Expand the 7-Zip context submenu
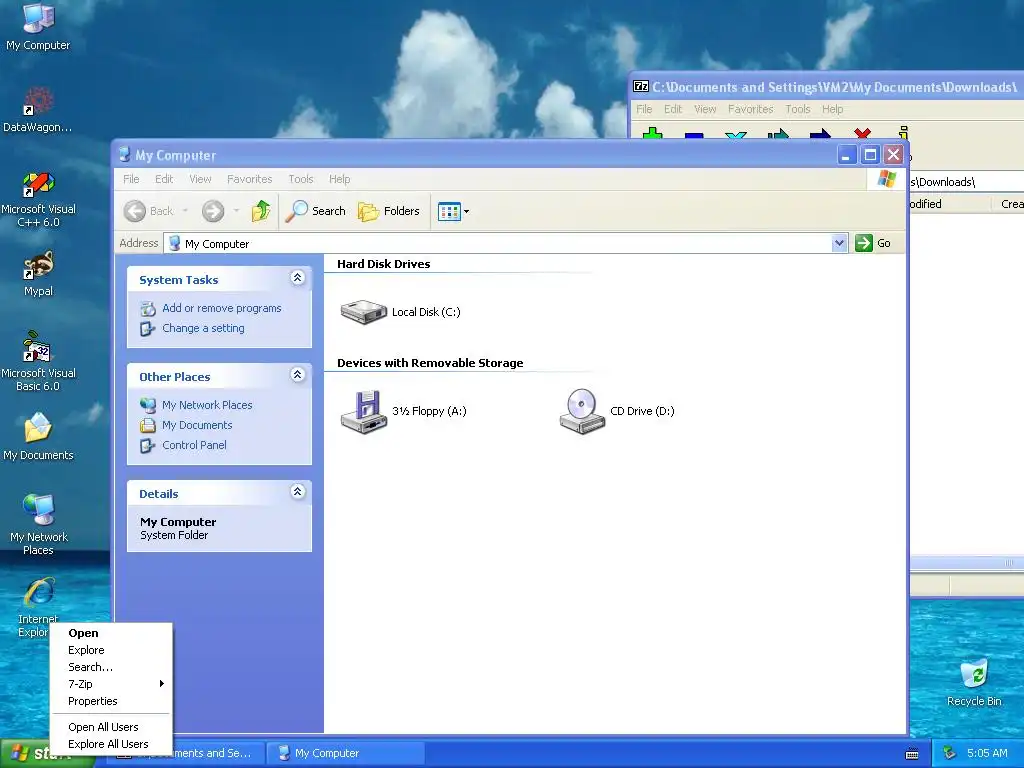The height and width of the screenshot is (768, 1024). (111, 684)
